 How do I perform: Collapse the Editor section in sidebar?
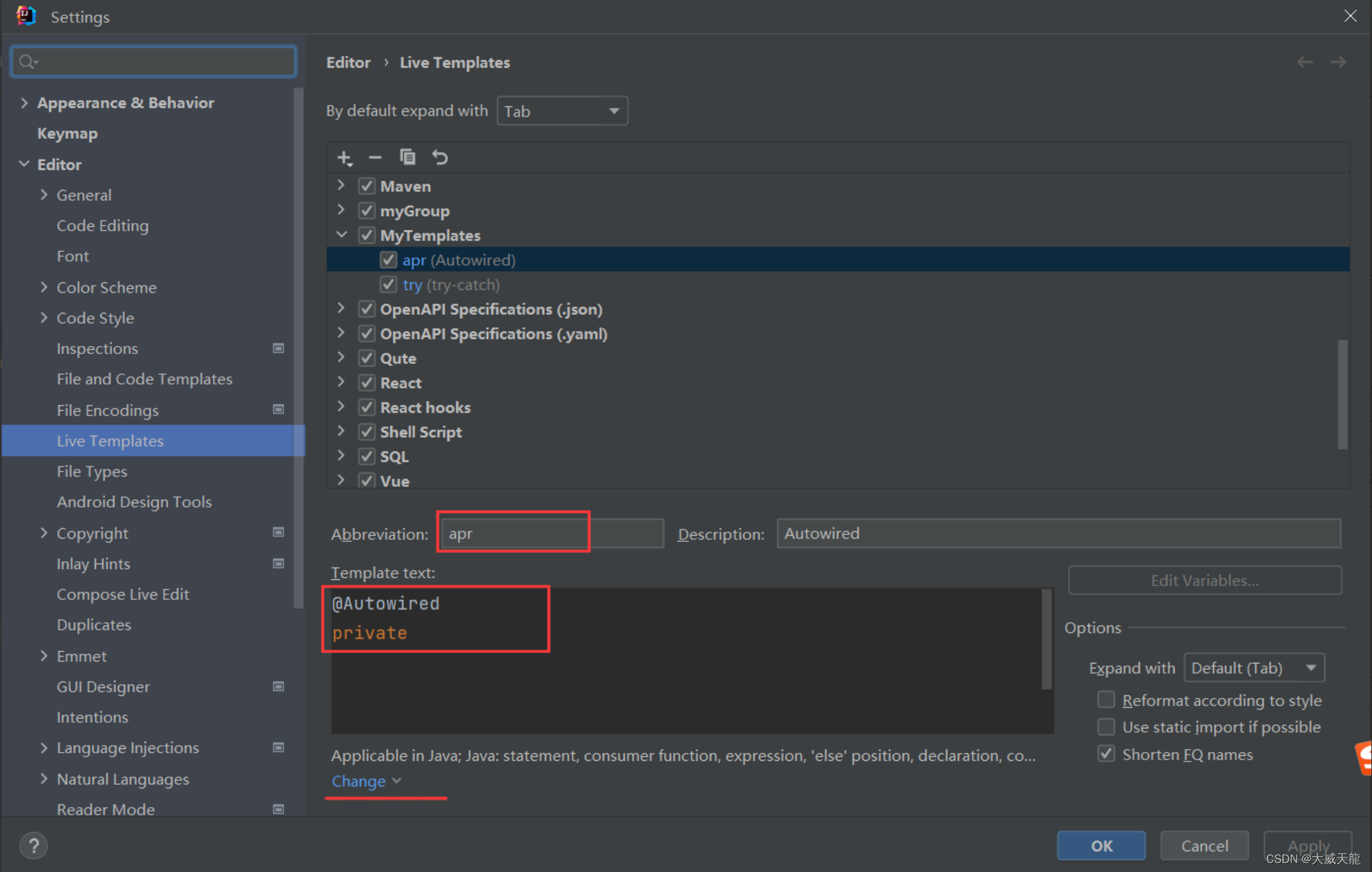(24, 164)
